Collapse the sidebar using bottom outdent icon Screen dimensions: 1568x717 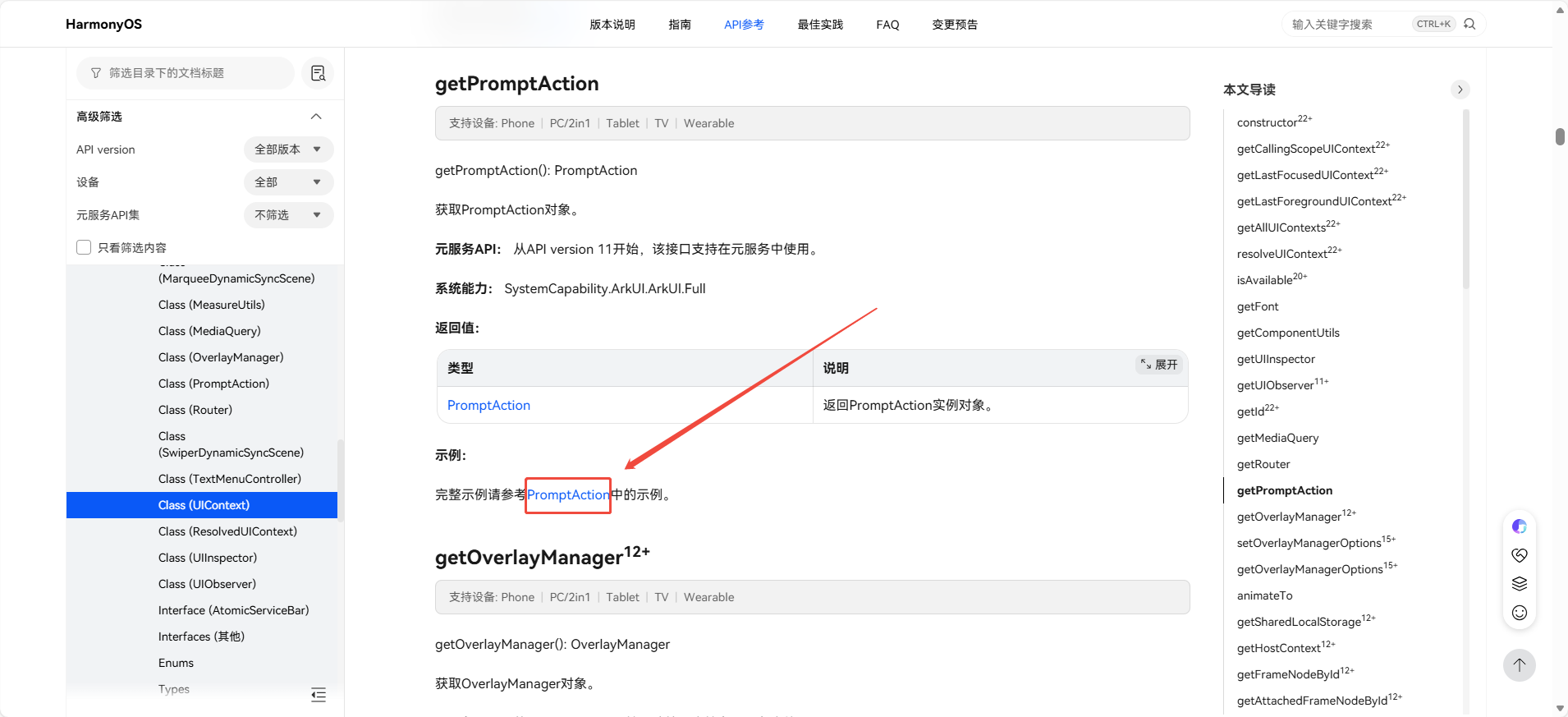click(x=319, y=695)
